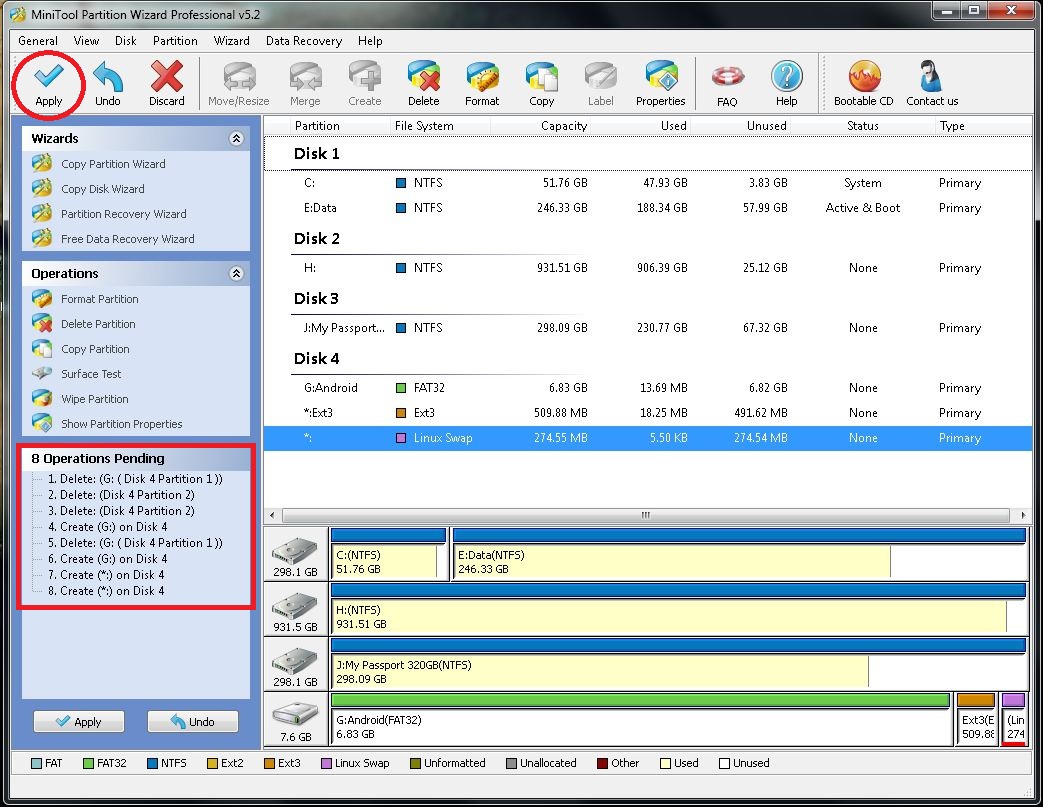
Task: Select pending operation 4 Create G:
Action: (108, 527)
